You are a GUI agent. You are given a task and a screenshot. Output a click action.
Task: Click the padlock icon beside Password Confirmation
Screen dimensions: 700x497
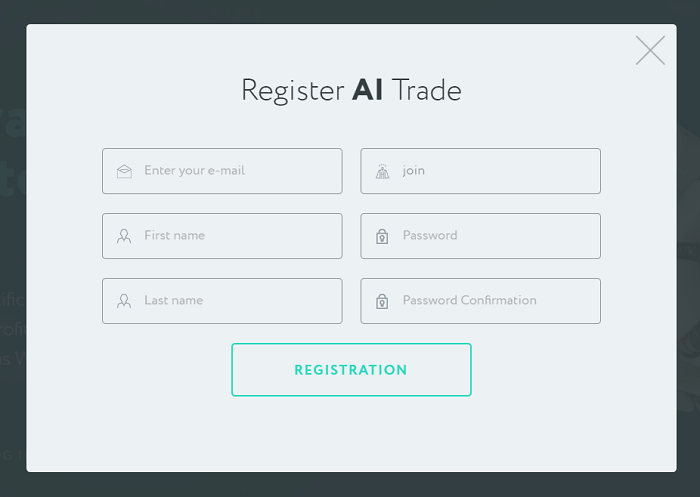coord(382,301)
